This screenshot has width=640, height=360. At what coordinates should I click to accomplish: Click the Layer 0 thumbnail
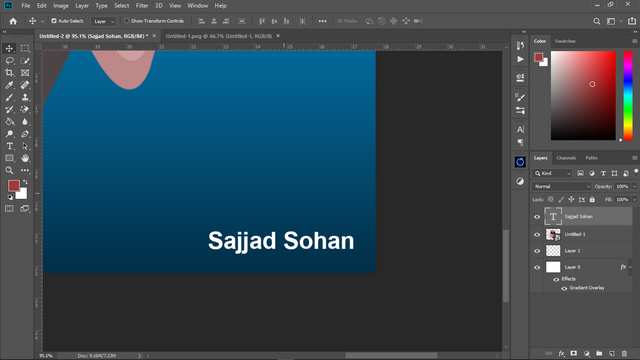tap(553, 267)
